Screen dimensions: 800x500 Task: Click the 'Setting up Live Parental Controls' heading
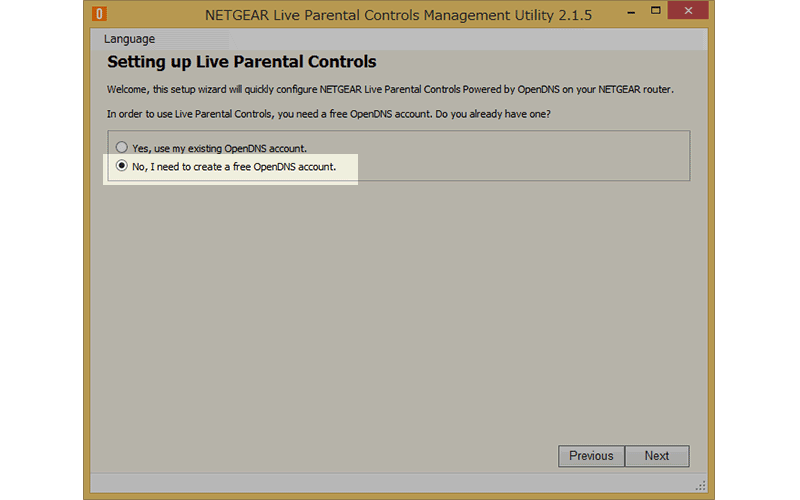tap(241, 62)
